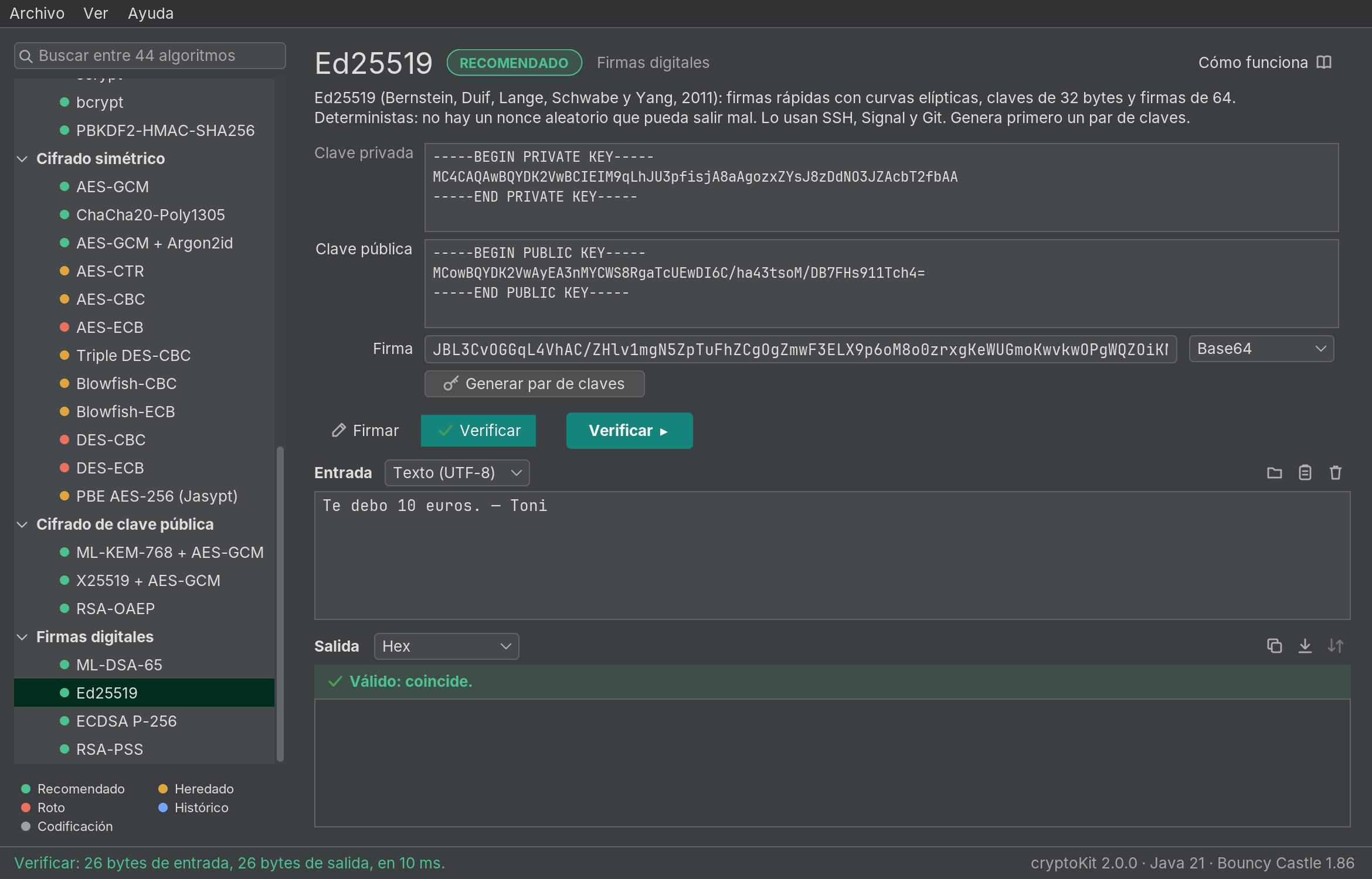Screen dimensions: 1372x879
Task: Click the Clave pública text area
Action: point(881,284)
